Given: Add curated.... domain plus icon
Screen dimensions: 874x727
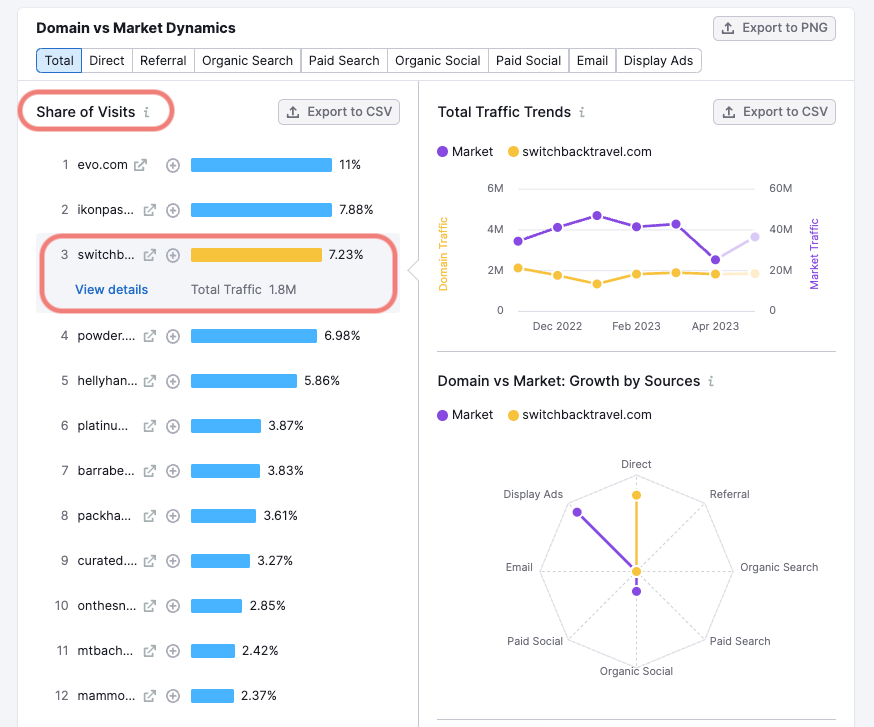Looking at the screenshot, I should (x=173, y=561).
